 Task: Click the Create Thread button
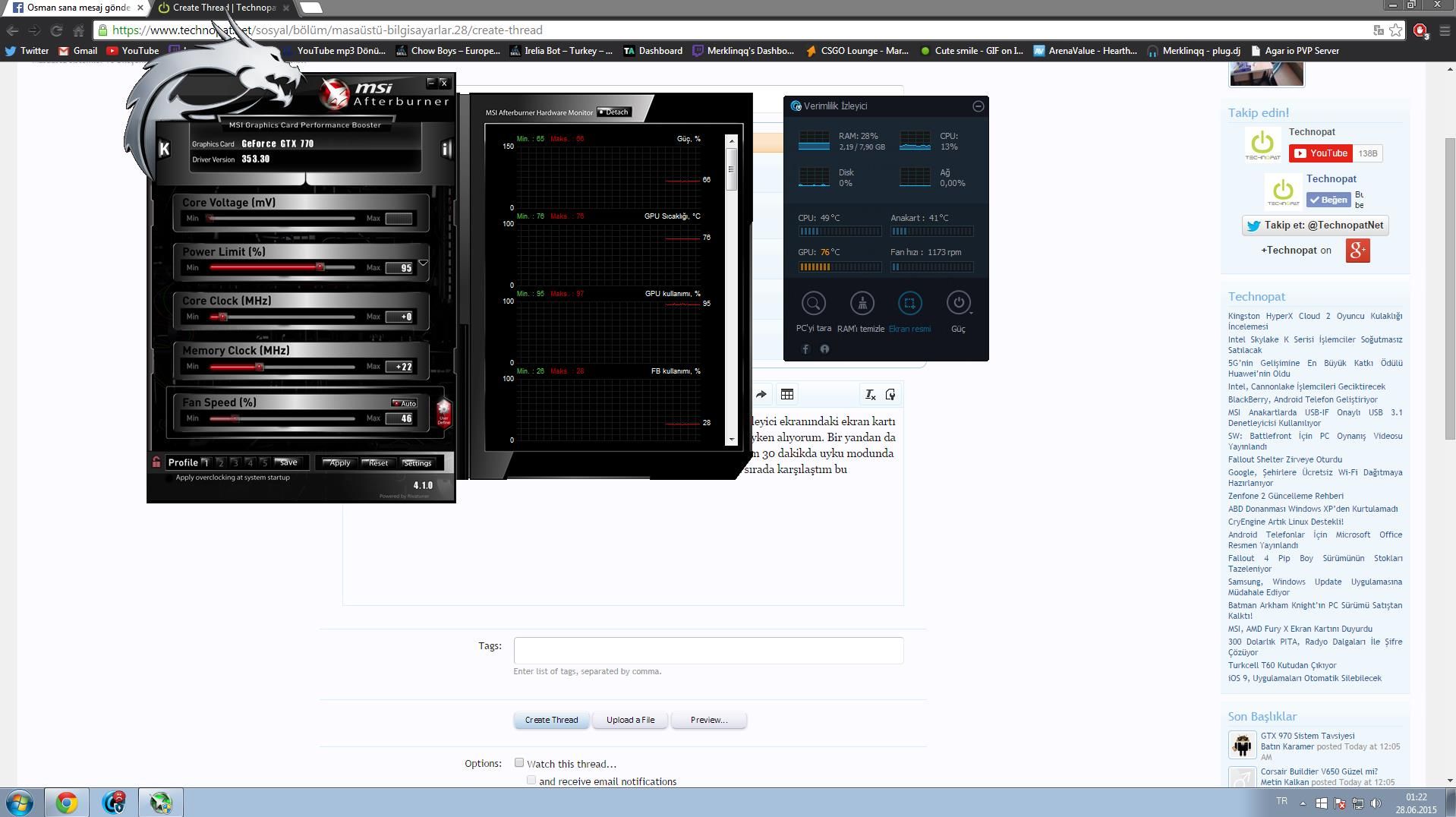(x=551, y=720)
